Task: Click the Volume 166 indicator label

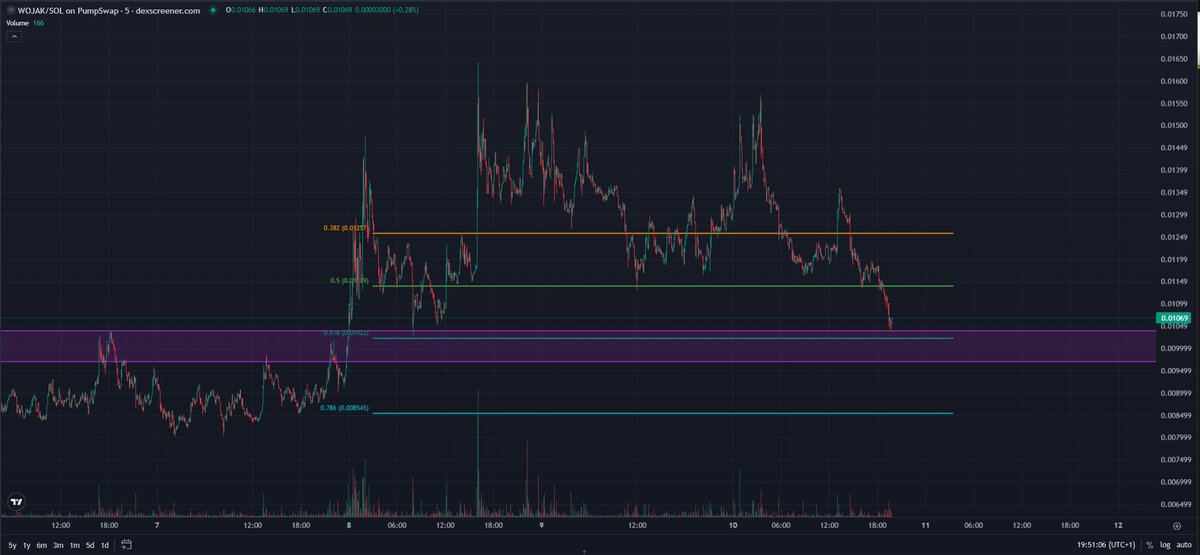Action: pyautogui.click(x=23, y=22)
